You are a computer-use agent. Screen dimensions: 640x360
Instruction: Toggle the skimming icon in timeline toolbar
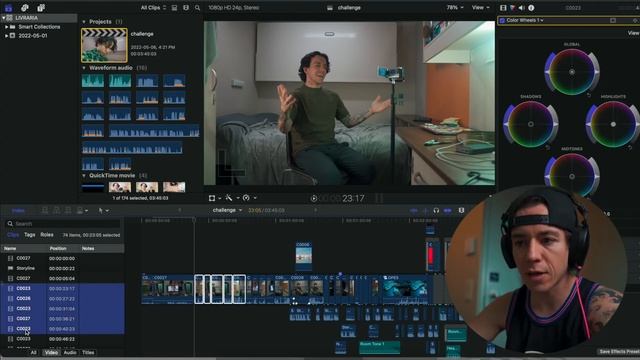pyautogui.click(x=414, y=210)
